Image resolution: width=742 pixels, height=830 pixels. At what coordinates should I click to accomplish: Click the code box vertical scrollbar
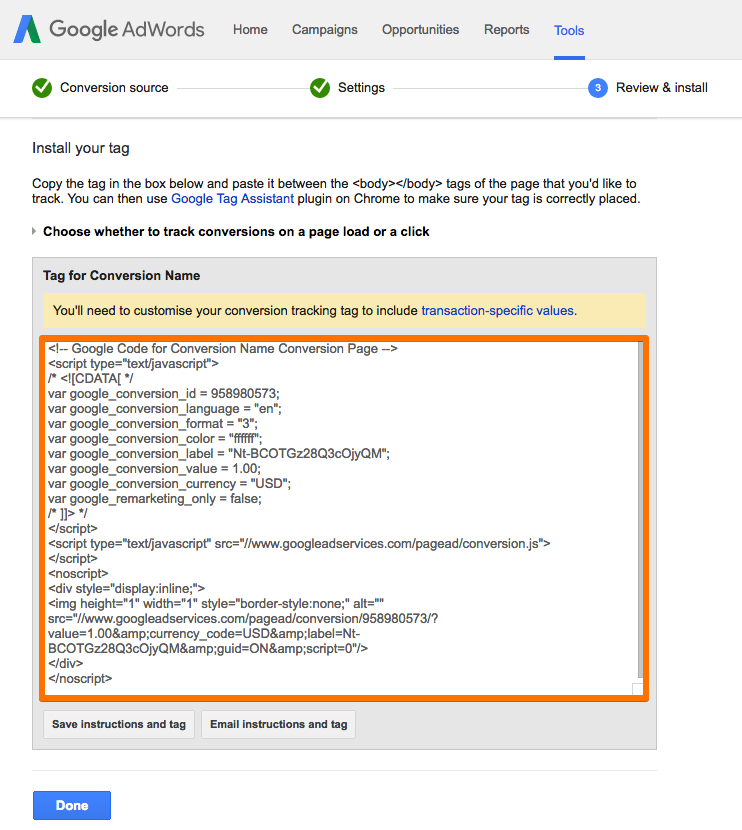point(640,510)
